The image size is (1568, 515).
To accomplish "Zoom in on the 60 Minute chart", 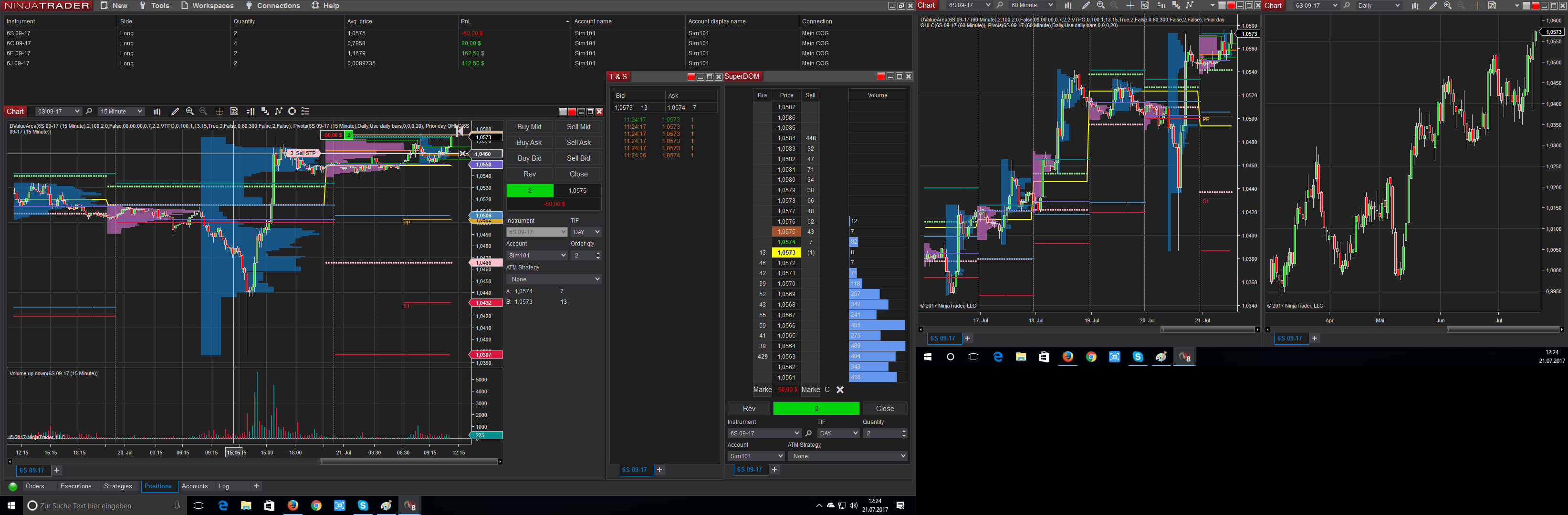I will [1100, 5].
